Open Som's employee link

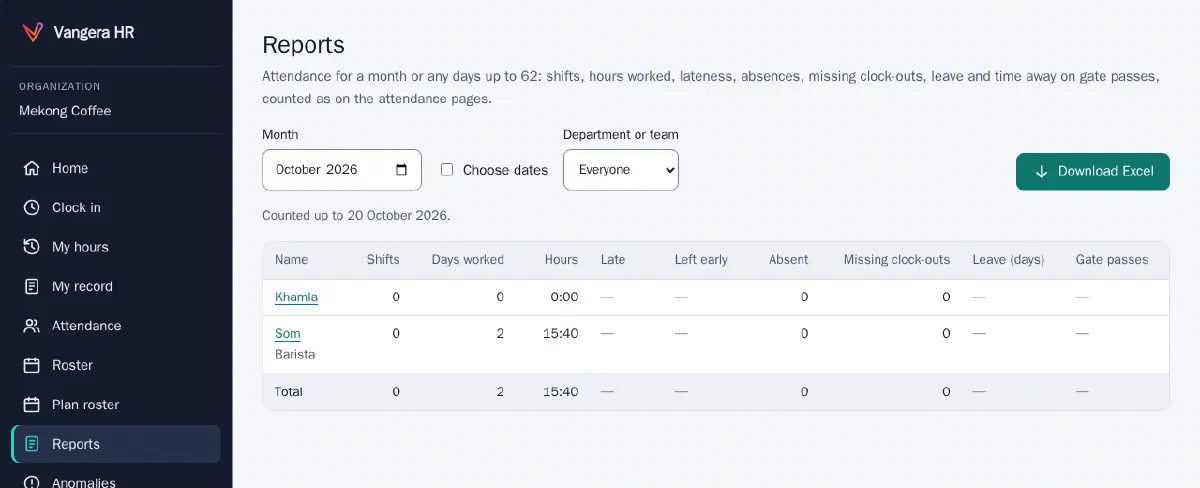pos(288,334)
